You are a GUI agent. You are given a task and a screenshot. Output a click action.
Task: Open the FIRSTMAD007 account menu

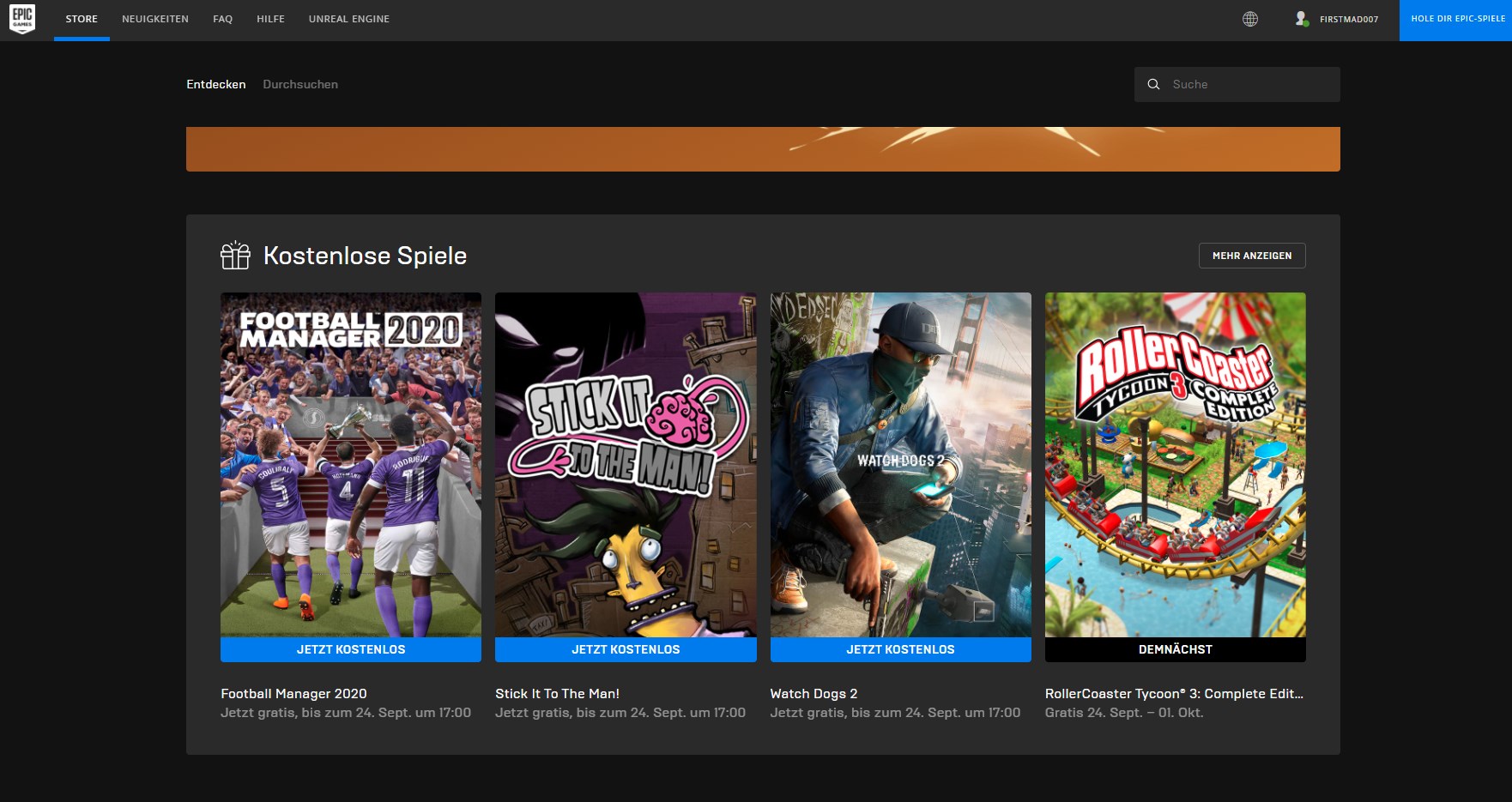coord(1349,19)
